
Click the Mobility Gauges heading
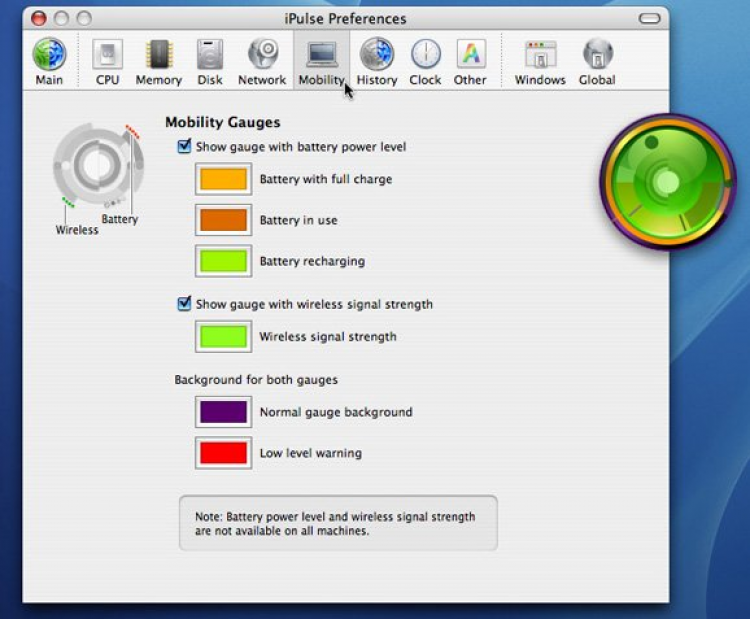click(x=222, y=122)
